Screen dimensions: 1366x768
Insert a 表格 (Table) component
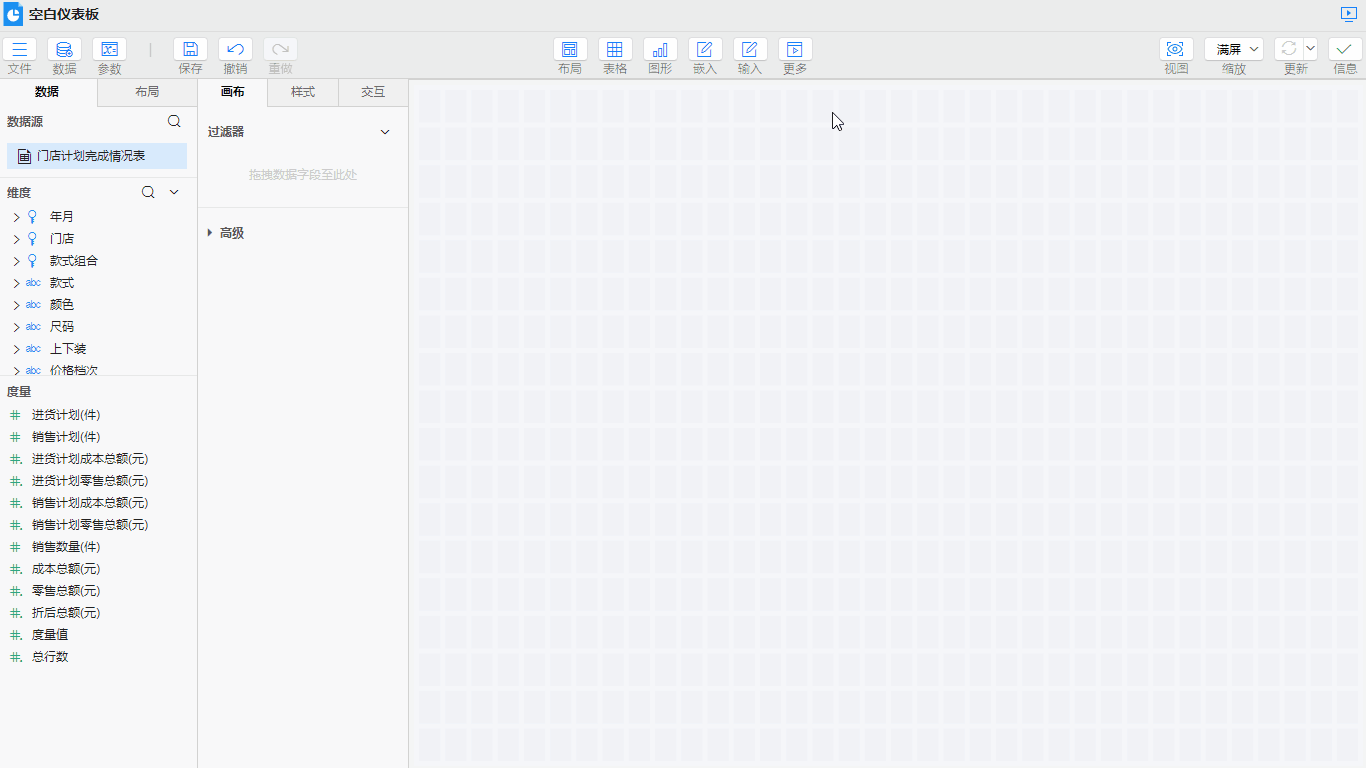click(615, 50)
